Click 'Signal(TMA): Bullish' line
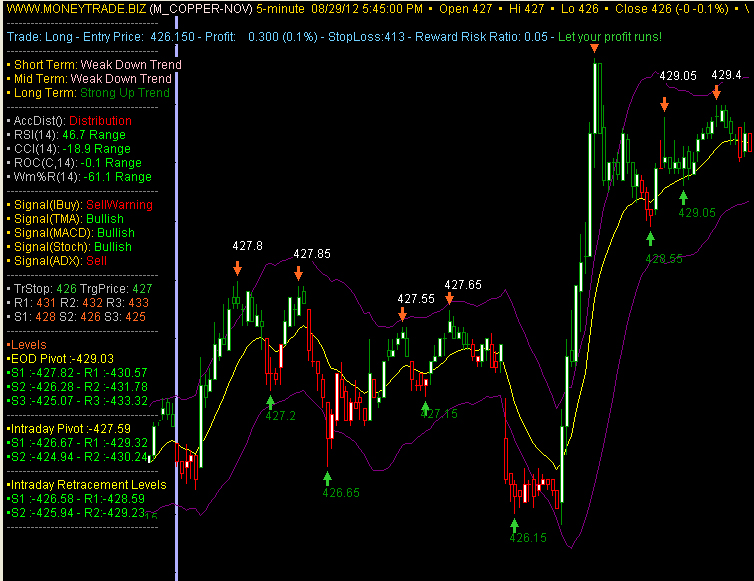The image size is (754, 581). [x=65, y=218]
